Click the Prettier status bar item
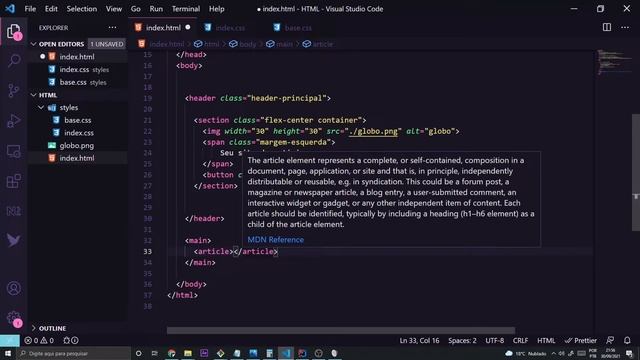640x360 pixels. point(580,340)
